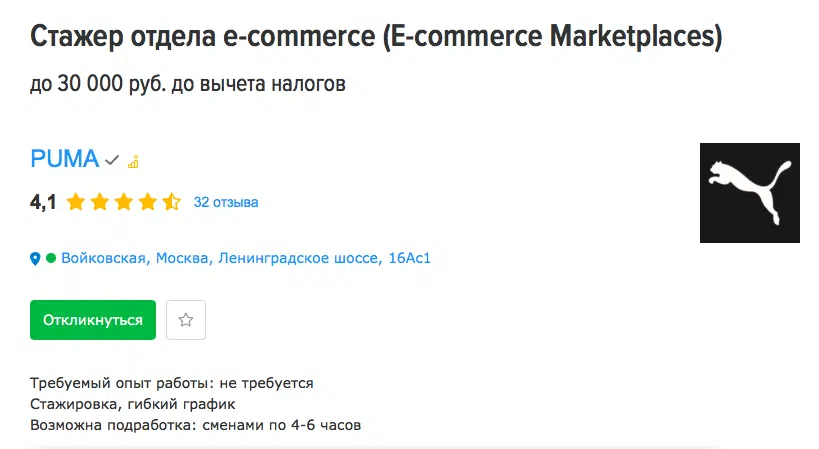This screenshot has height=449, width=819.
Task: Click the green Откликнуться button
Action: click(93, 320)
